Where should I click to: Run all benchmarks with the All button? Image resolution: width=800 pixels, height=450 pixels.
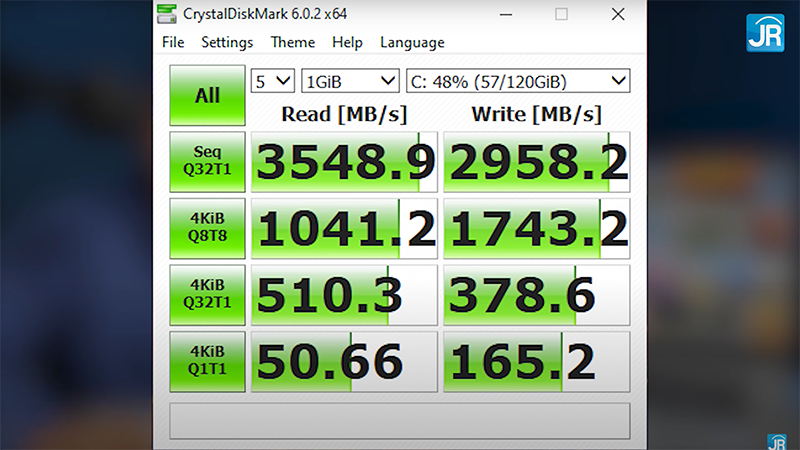point(207,96)
